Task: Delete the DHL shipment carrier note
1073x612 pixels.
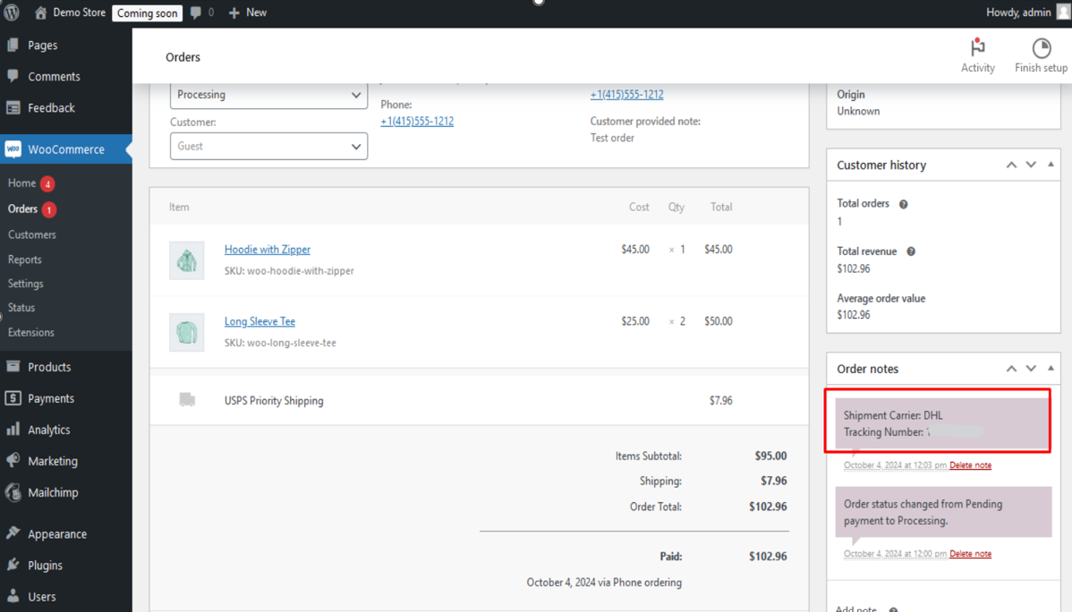Action: (x=970, y=465)
